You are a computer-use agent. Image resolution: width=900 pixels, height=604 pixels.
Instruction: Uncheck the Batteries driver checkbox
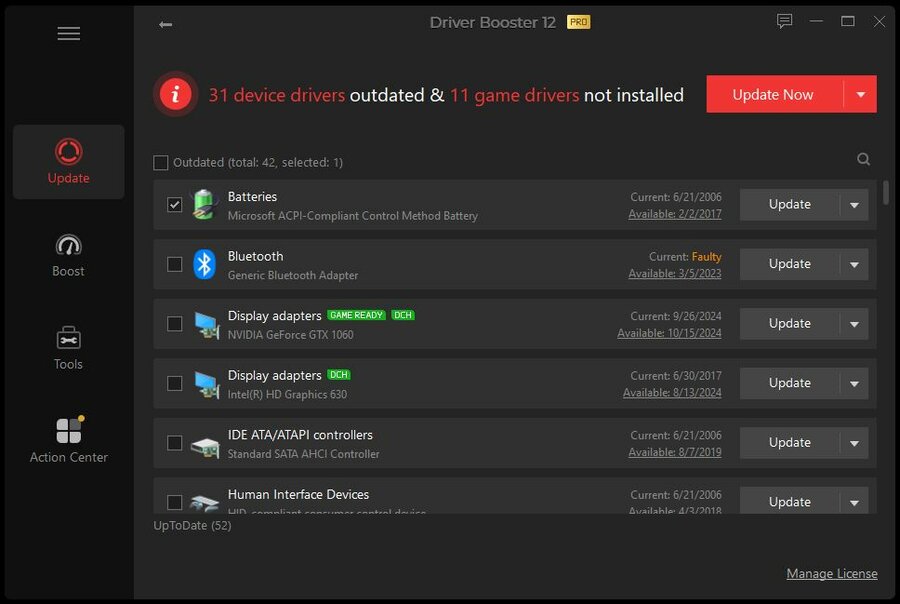[x=175, y=205]
